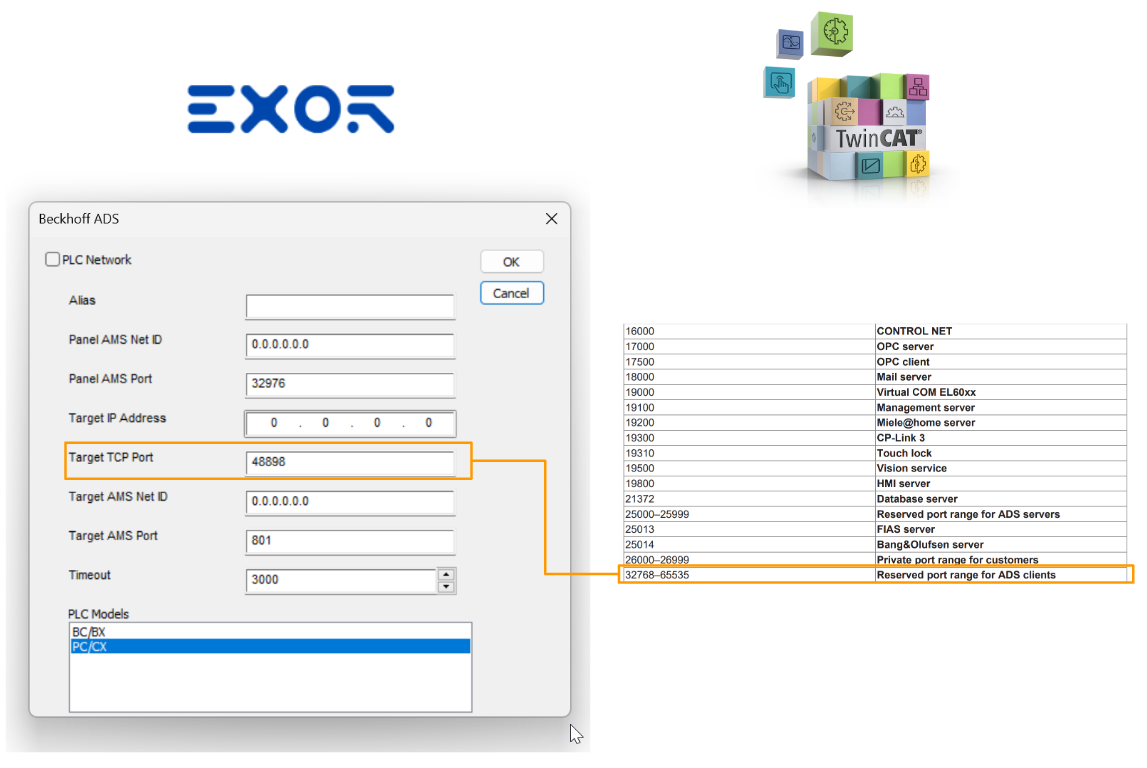Increase Timeout with the up stepper arrow

click(446, 574)
